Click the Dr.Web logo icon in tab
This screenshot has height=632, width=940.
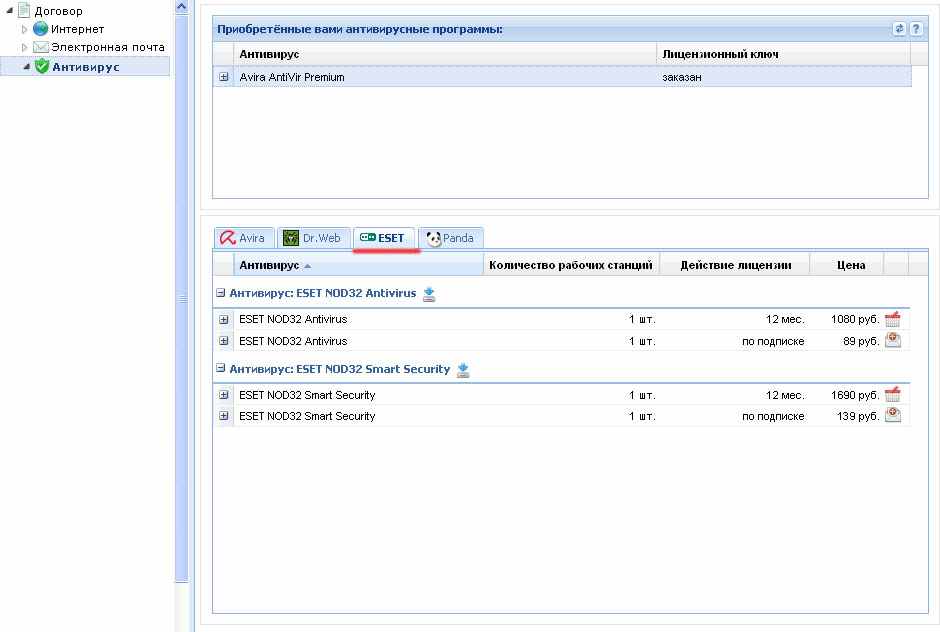click(x=291, y=238)
